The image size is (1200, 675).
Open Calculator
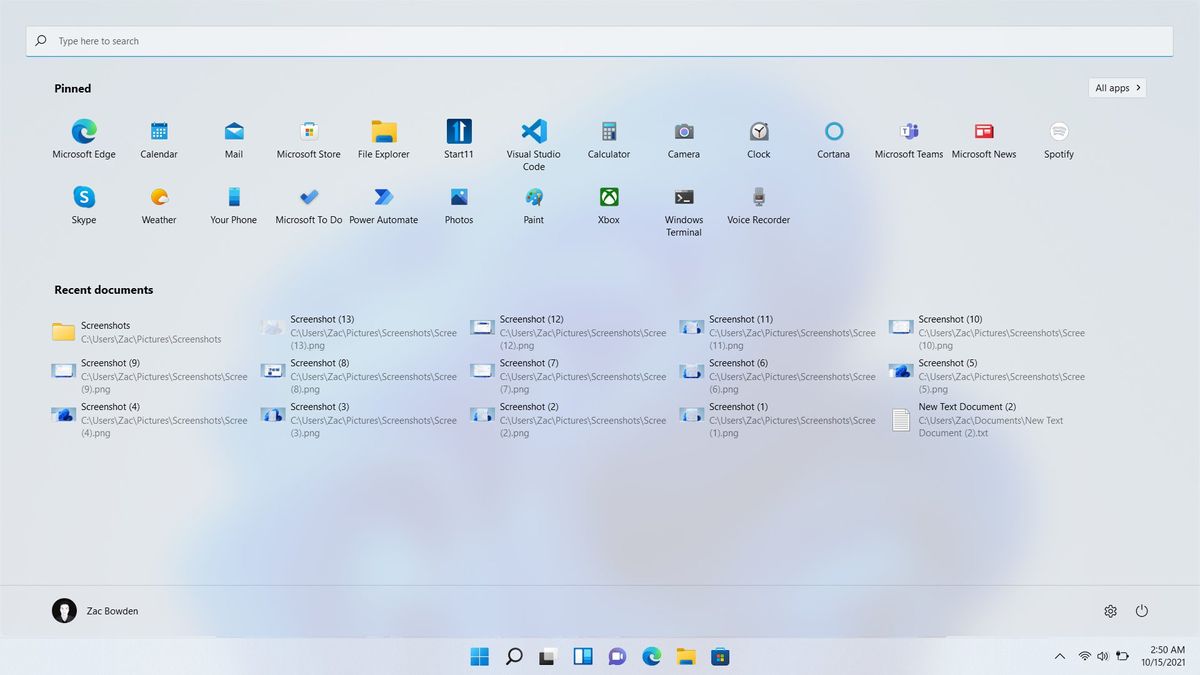pyautogui.click(x=608, y=133)
